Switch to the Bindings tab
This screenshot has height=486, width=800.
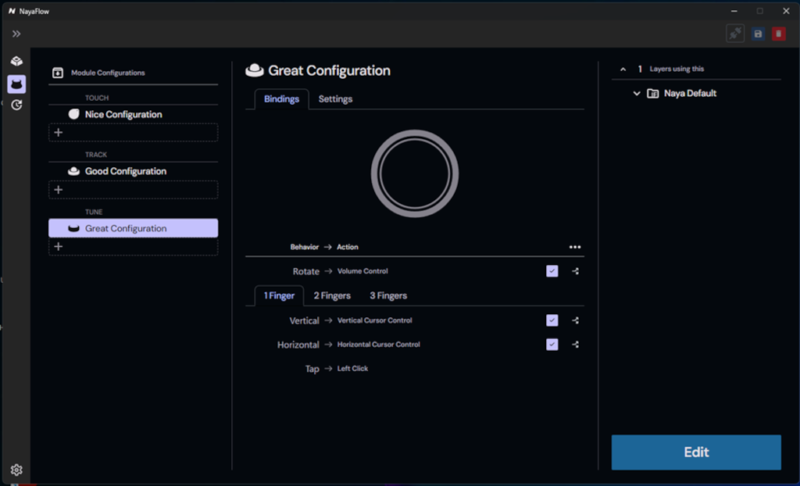[x=282, y=99]
